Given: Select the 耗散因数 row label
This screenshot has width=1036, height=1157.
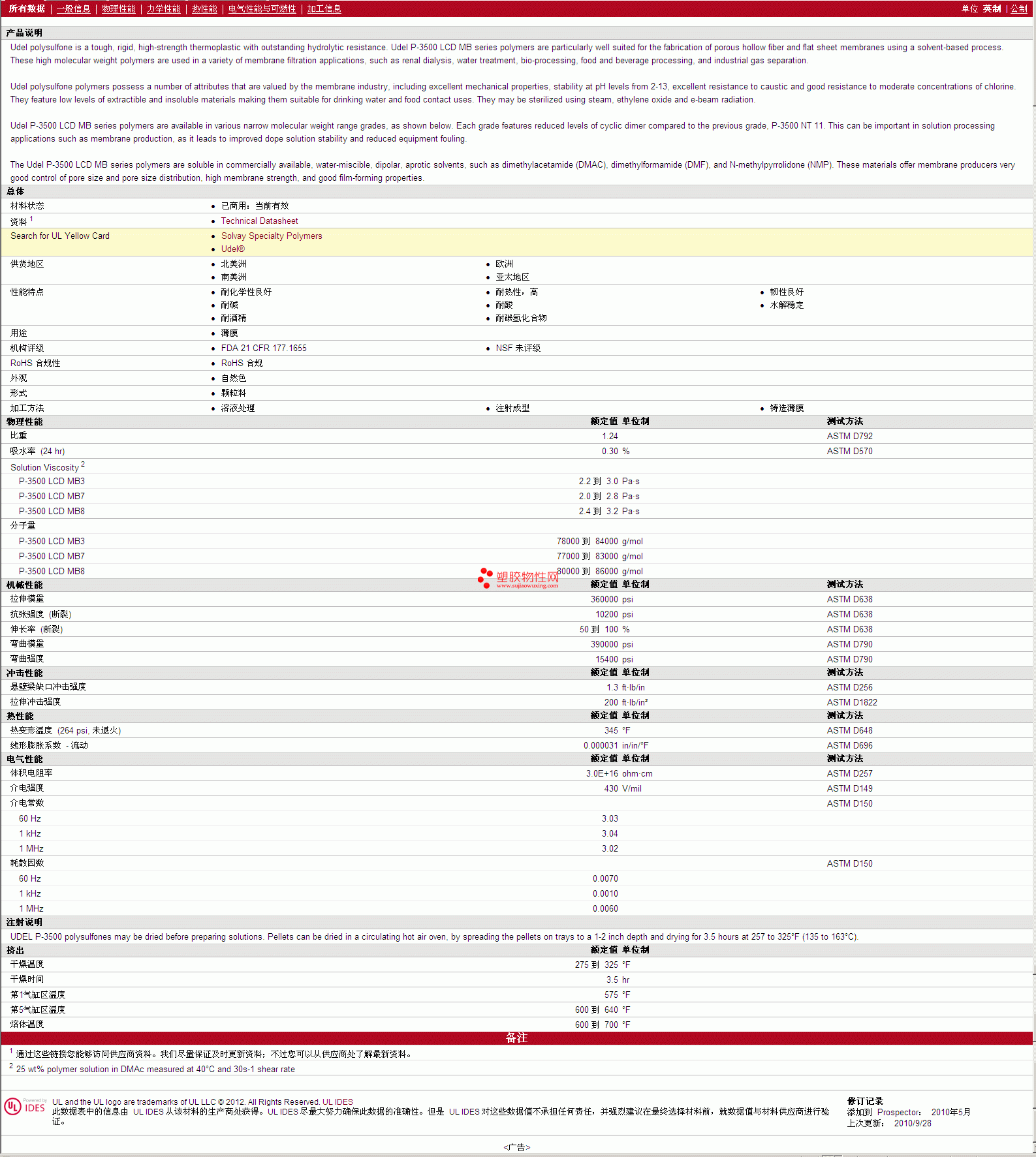Looking at the screenshot, I should [x=27, y=863].
